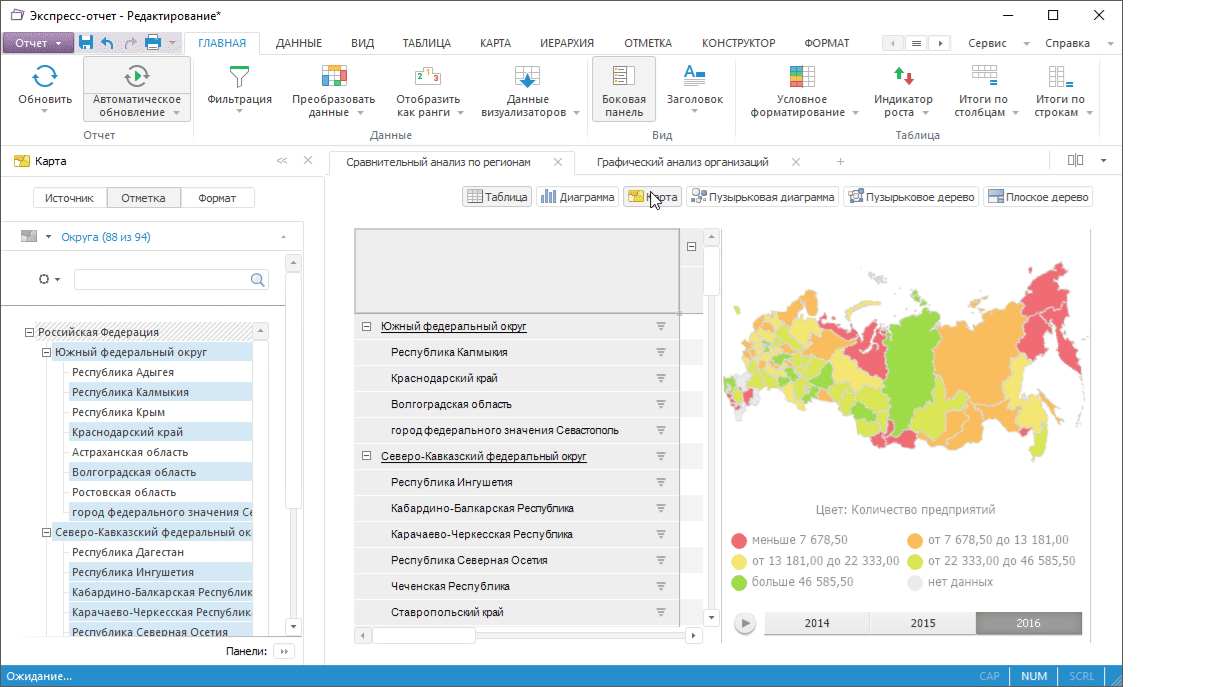Image resolution: width=1220 pixels, height=687 pixels.
Task: Collapse Южный федеральный округ tree node
Action: 46,352
